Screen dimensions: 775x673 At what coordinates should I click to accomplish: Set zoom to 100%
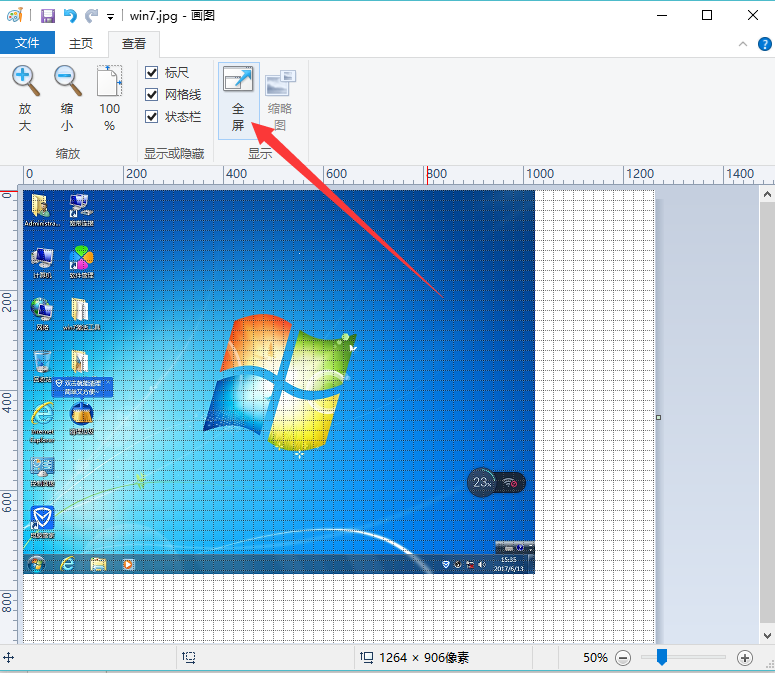point(109,98)
